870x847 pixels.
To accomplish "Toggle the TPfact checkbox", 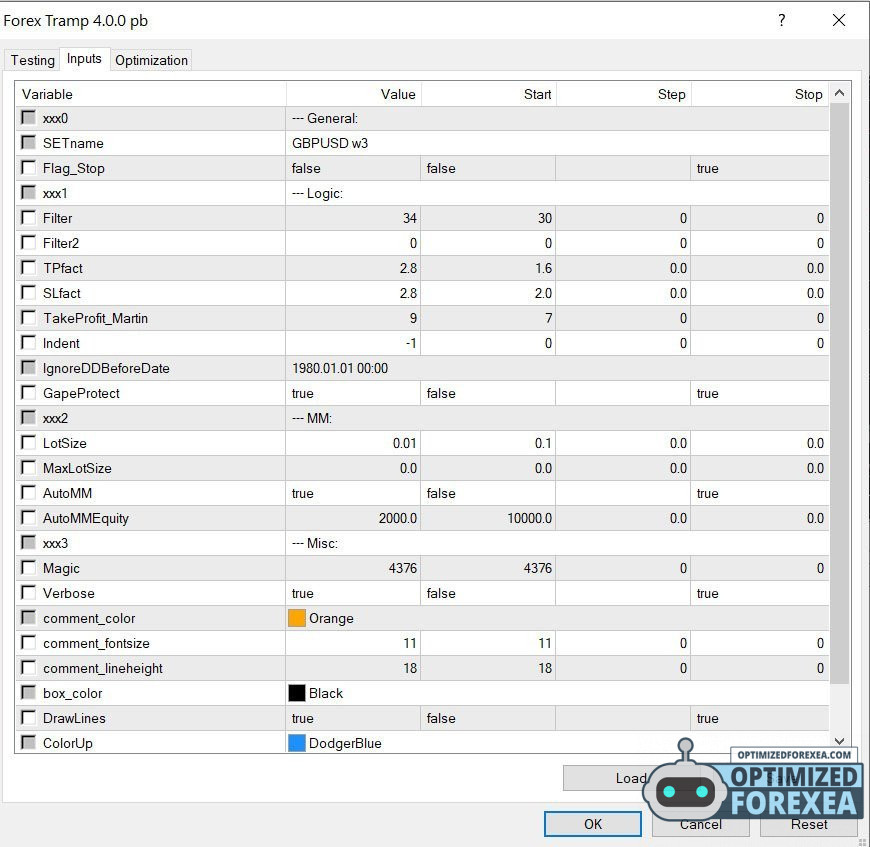I will tap(28, 267).
